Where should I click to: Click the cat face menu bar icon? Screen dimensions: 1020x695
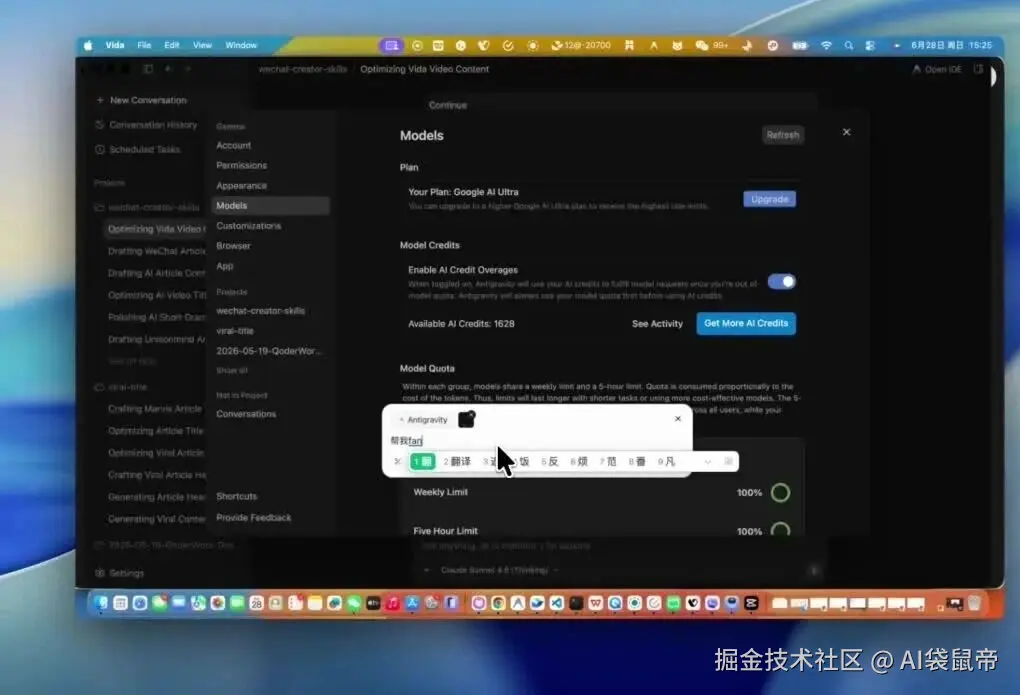677,45
